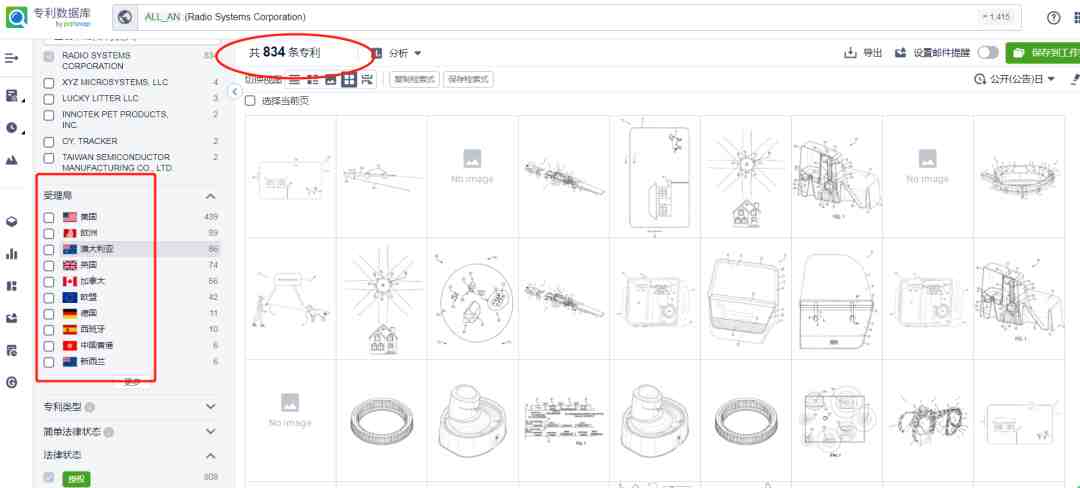Click the 复制检索式 copy query button
This screenshot has height=488, width=1080.
pyautogui.click(x=415, y=80)
